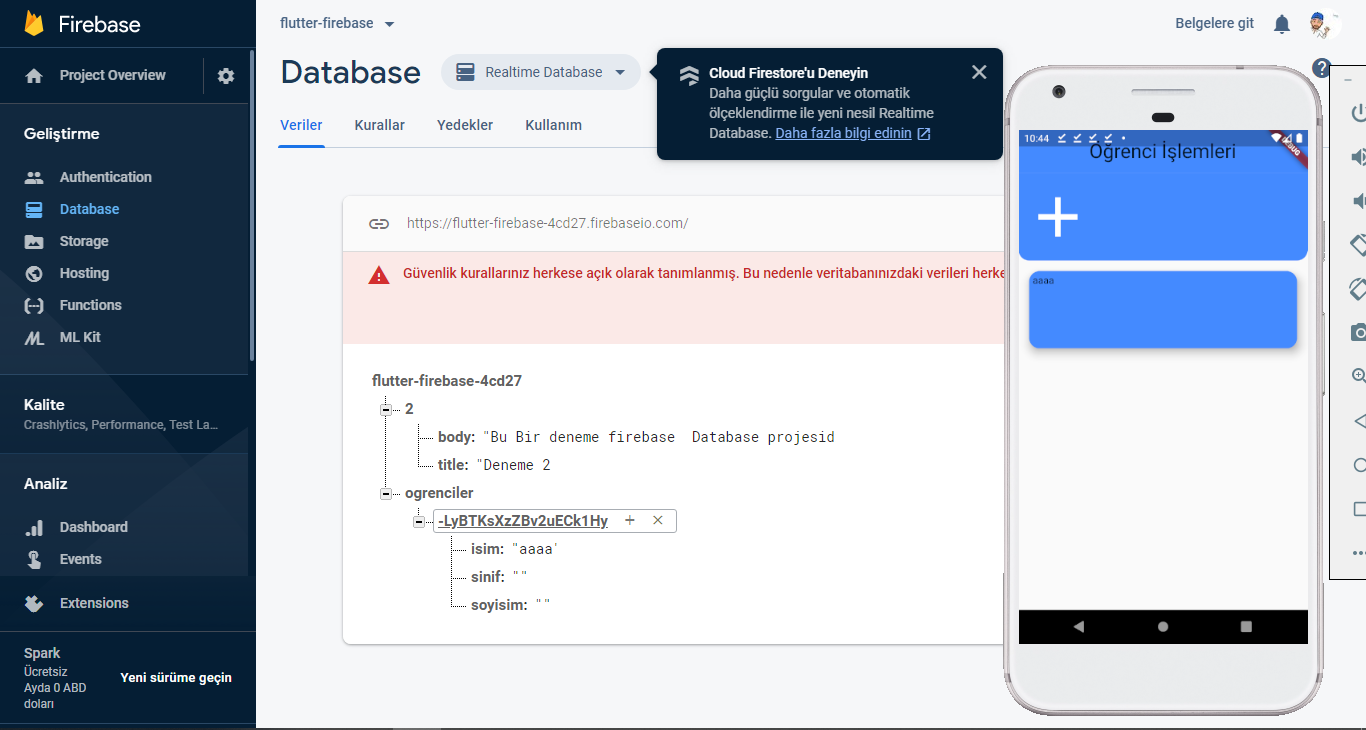Switch to the Kullanım tab

tap(553, 125)
